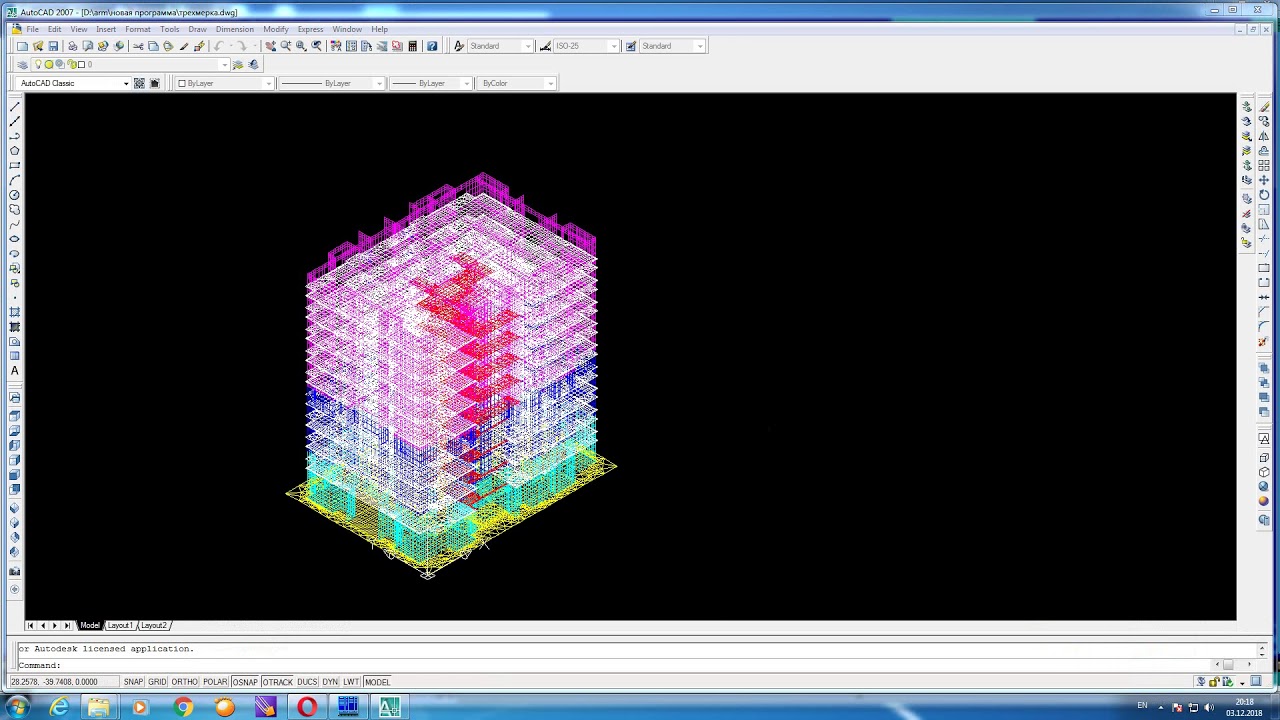Image resolution: width=1280 pixels, height=720 pixels.
Task: Toggle POLAR tracking in status bar
Action: [215, 682]
